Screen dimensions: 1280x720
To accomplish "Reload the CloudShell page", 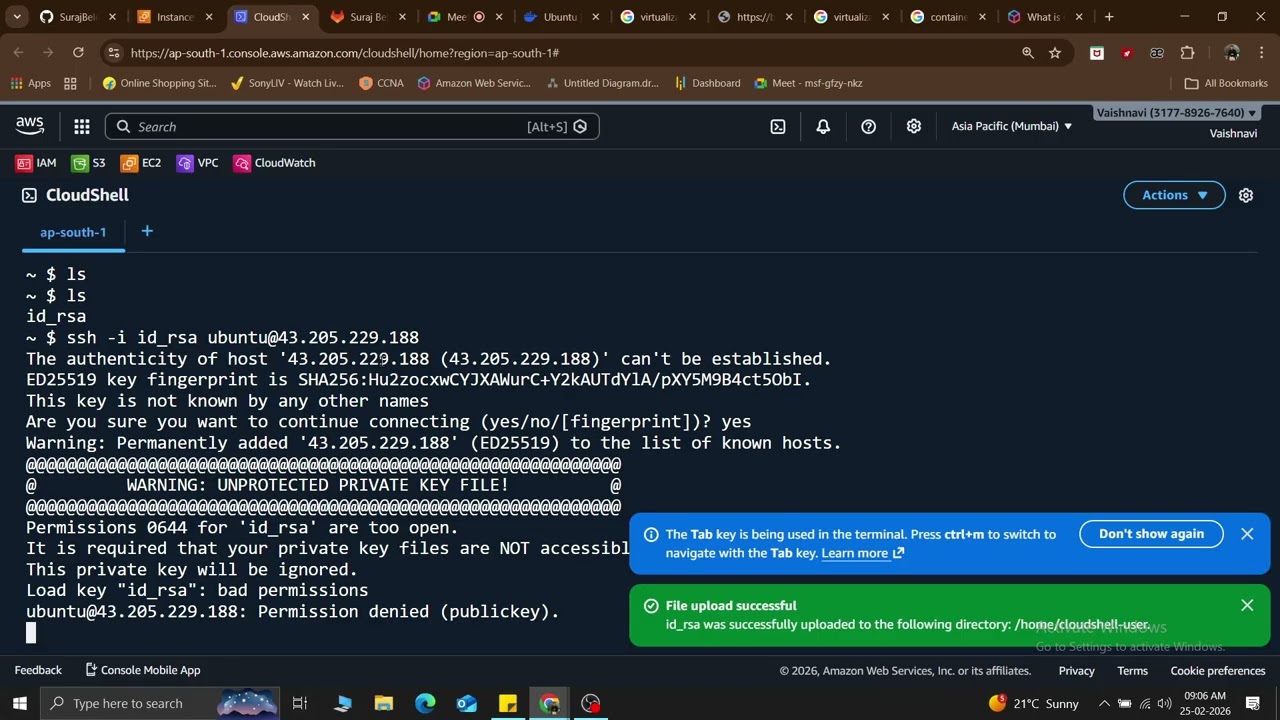I will [x=77, y=53].
